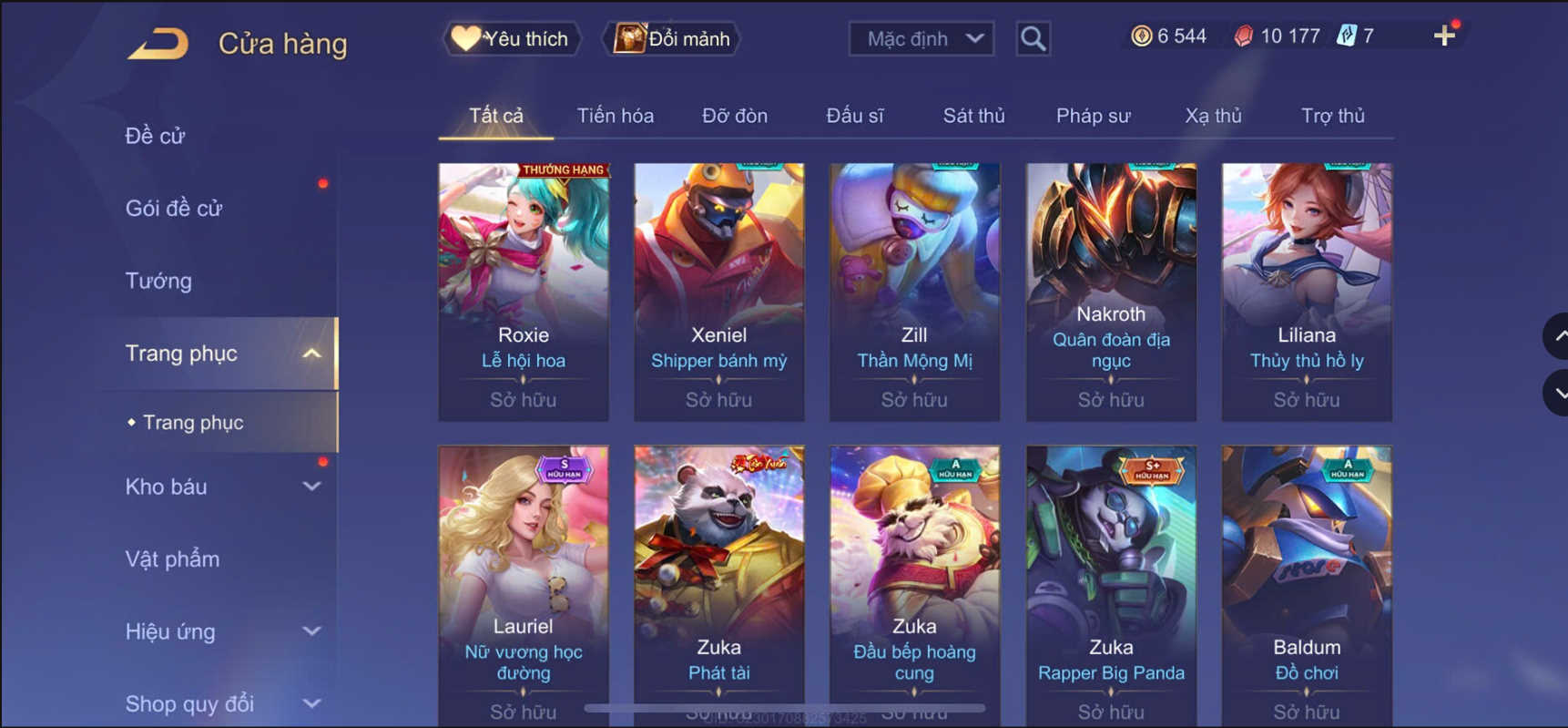Click the blue voucher balance icon

pos(1346,36)
